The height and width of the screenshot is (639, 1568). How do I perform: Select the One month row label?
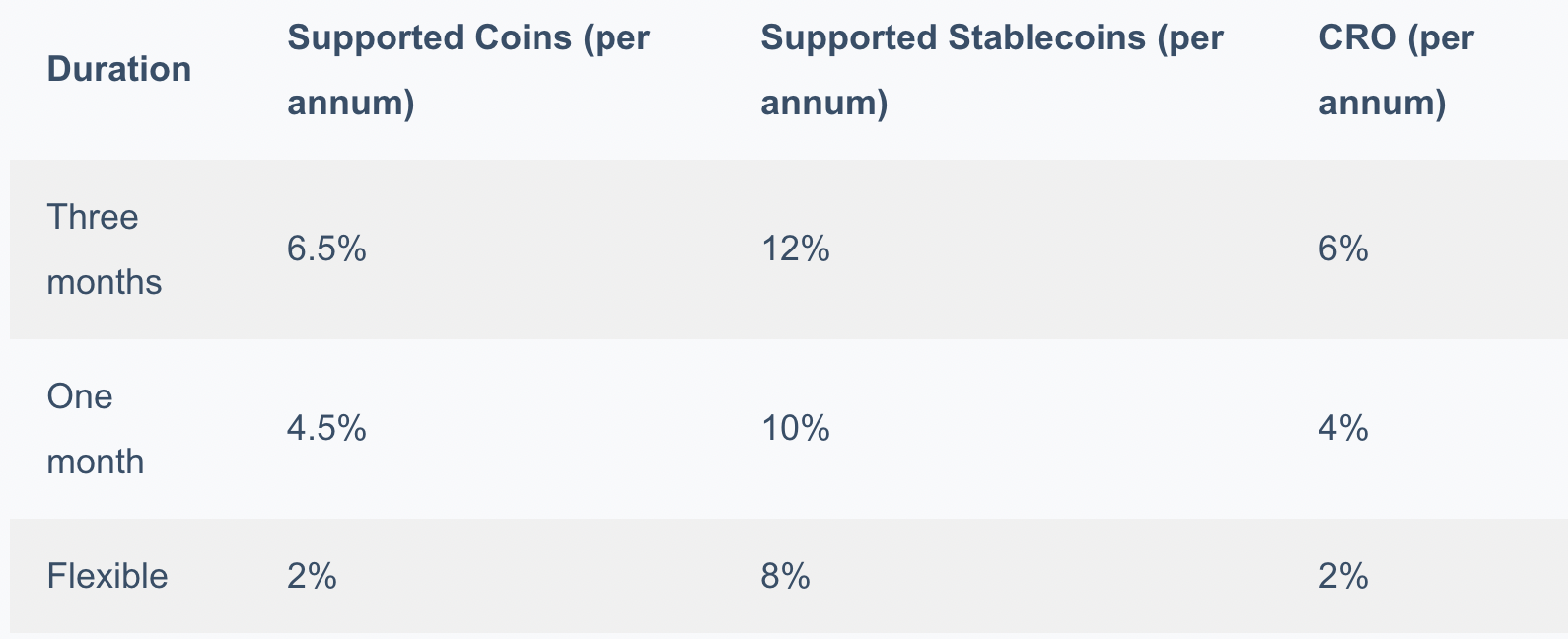pos(96,429)
